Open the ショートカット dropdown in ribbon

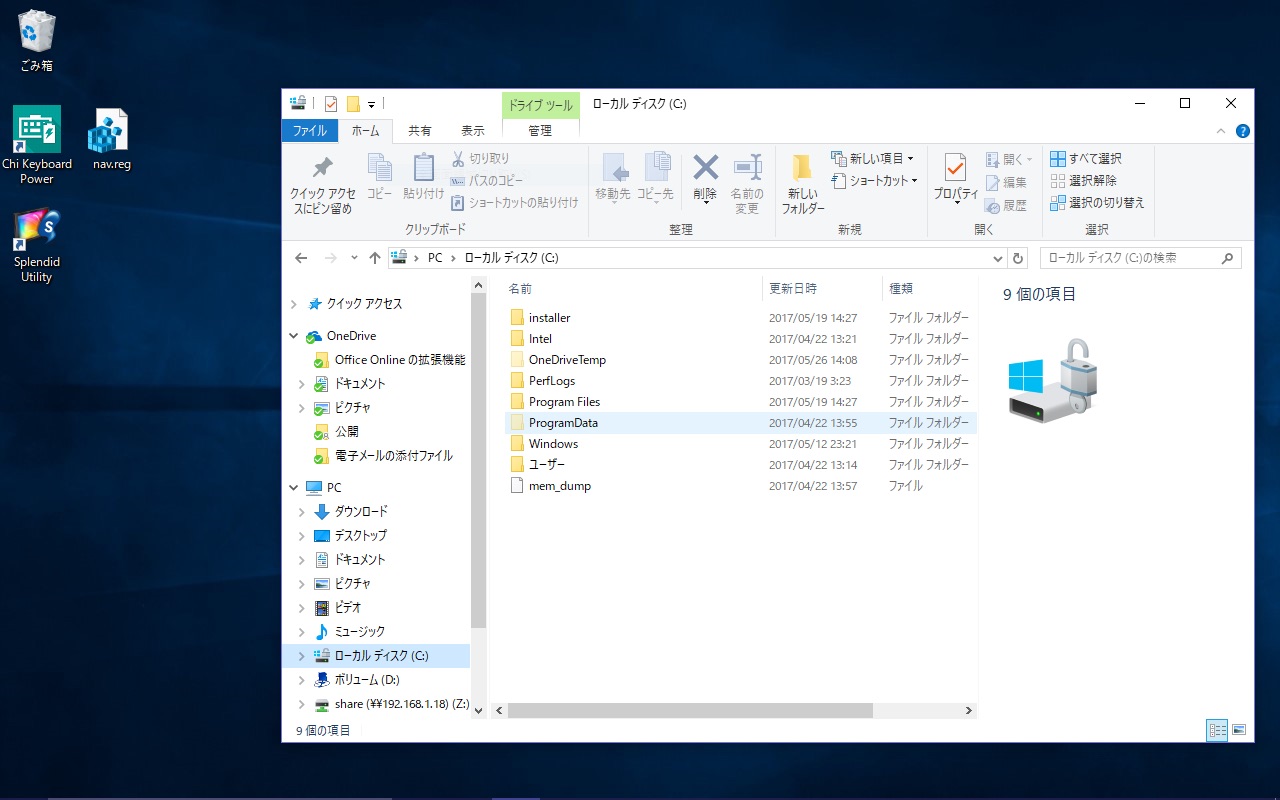point(874,181)
